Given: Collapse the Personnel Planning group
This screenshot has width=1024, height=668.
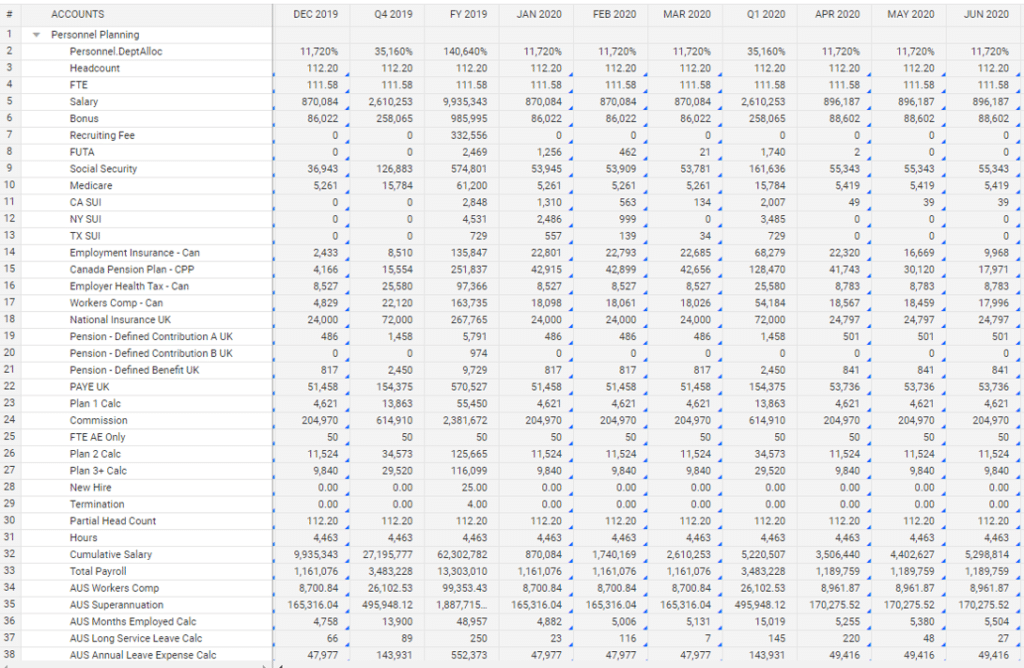Looking at the screenshot, I should click(x=37, y=34).
